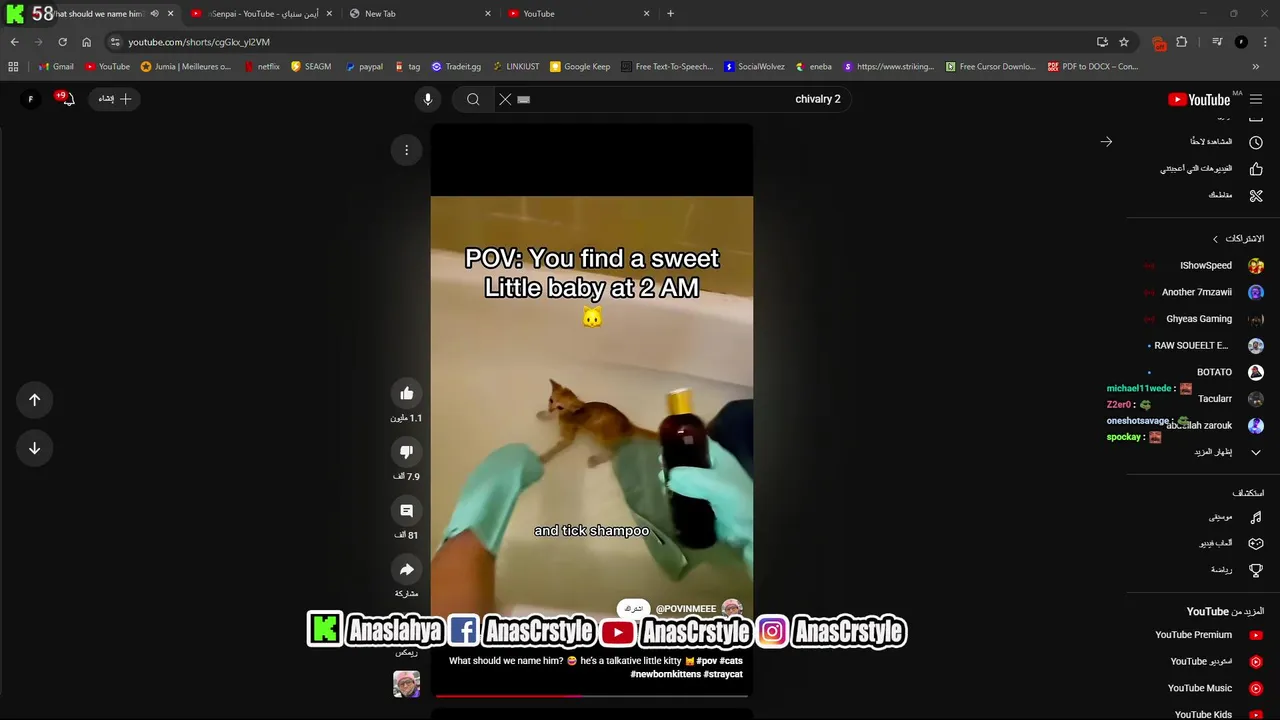Dislike the short with thumbs down

point(406,452)
